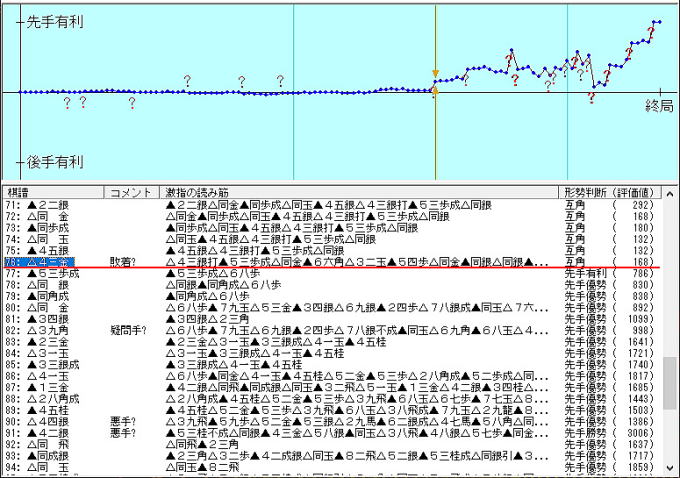
Task: Click evaluation value 786 for move 77
Action: tap(643, 274)
